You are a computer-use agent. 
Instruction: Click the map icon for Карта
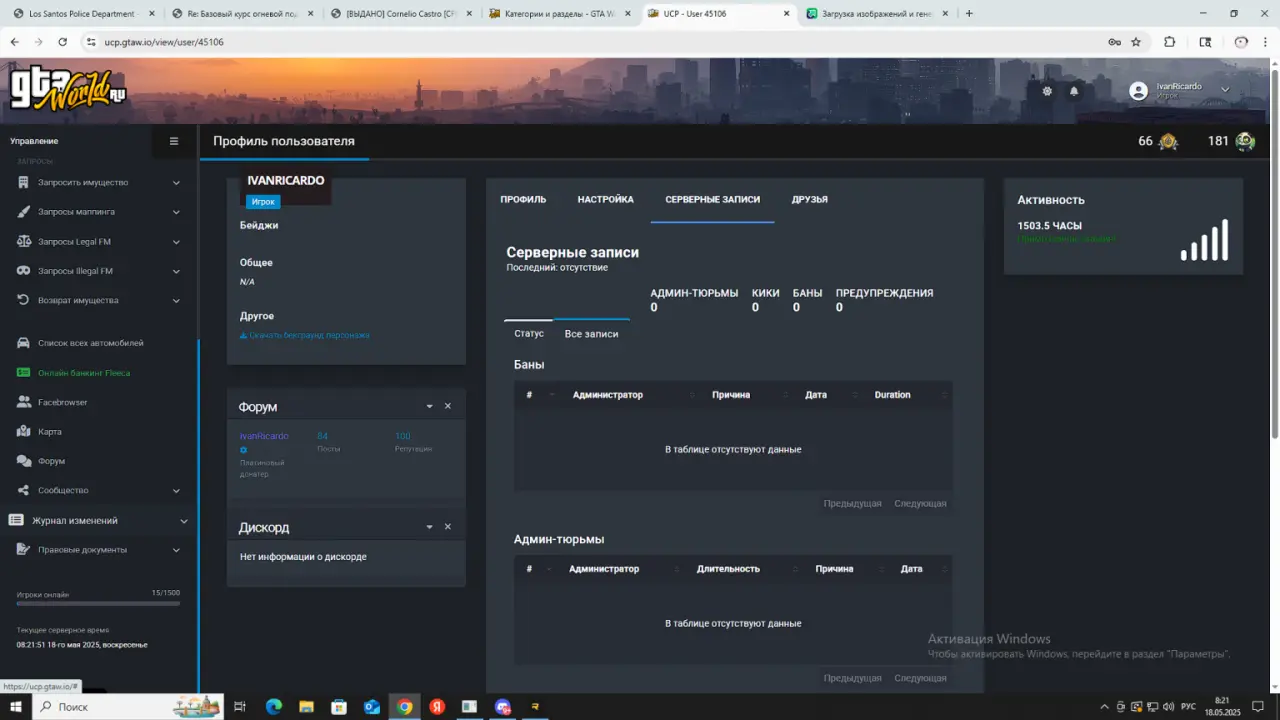point(23,432)
